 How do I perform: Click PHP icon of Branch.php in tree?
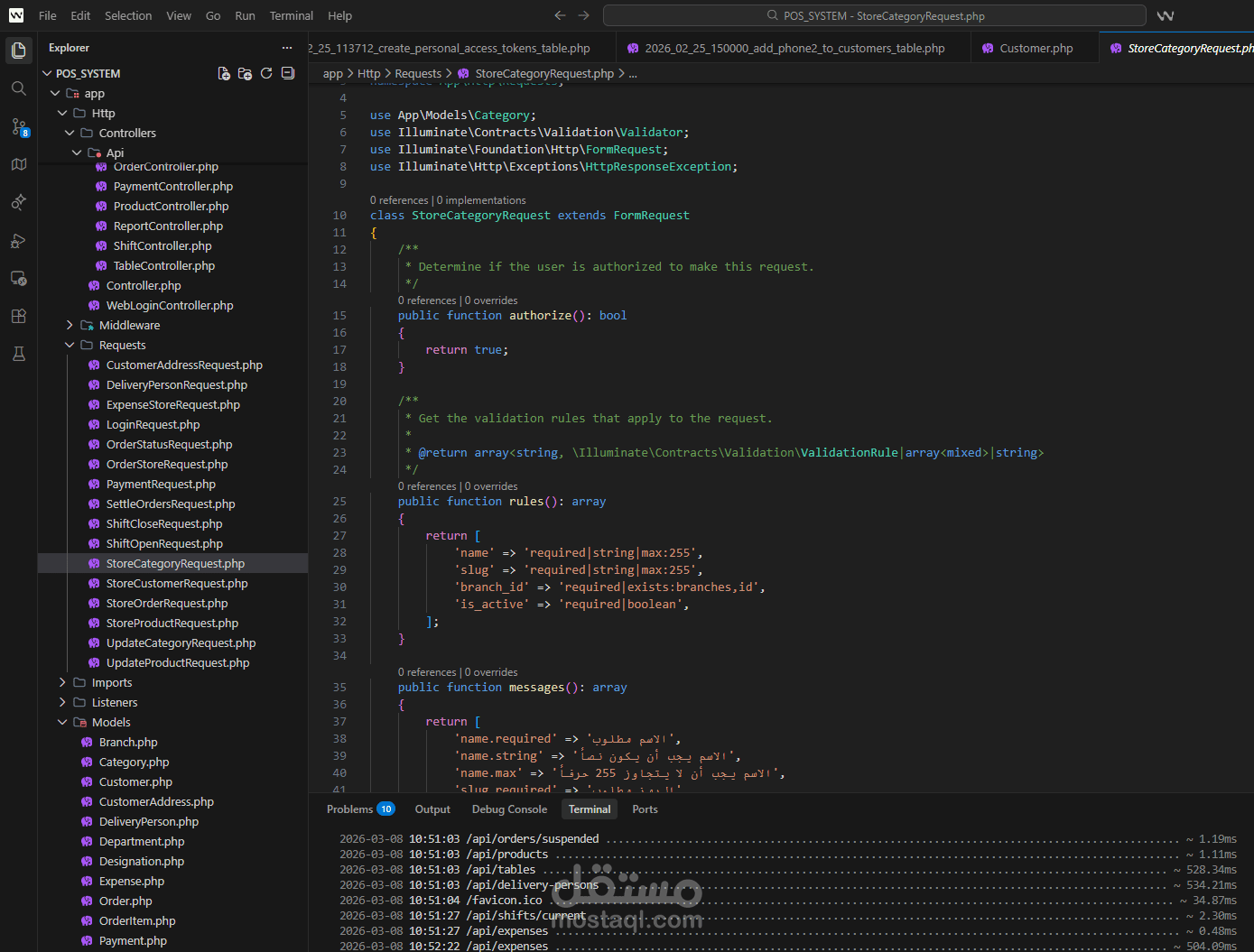pyautogui.click(x=87, y=742)
